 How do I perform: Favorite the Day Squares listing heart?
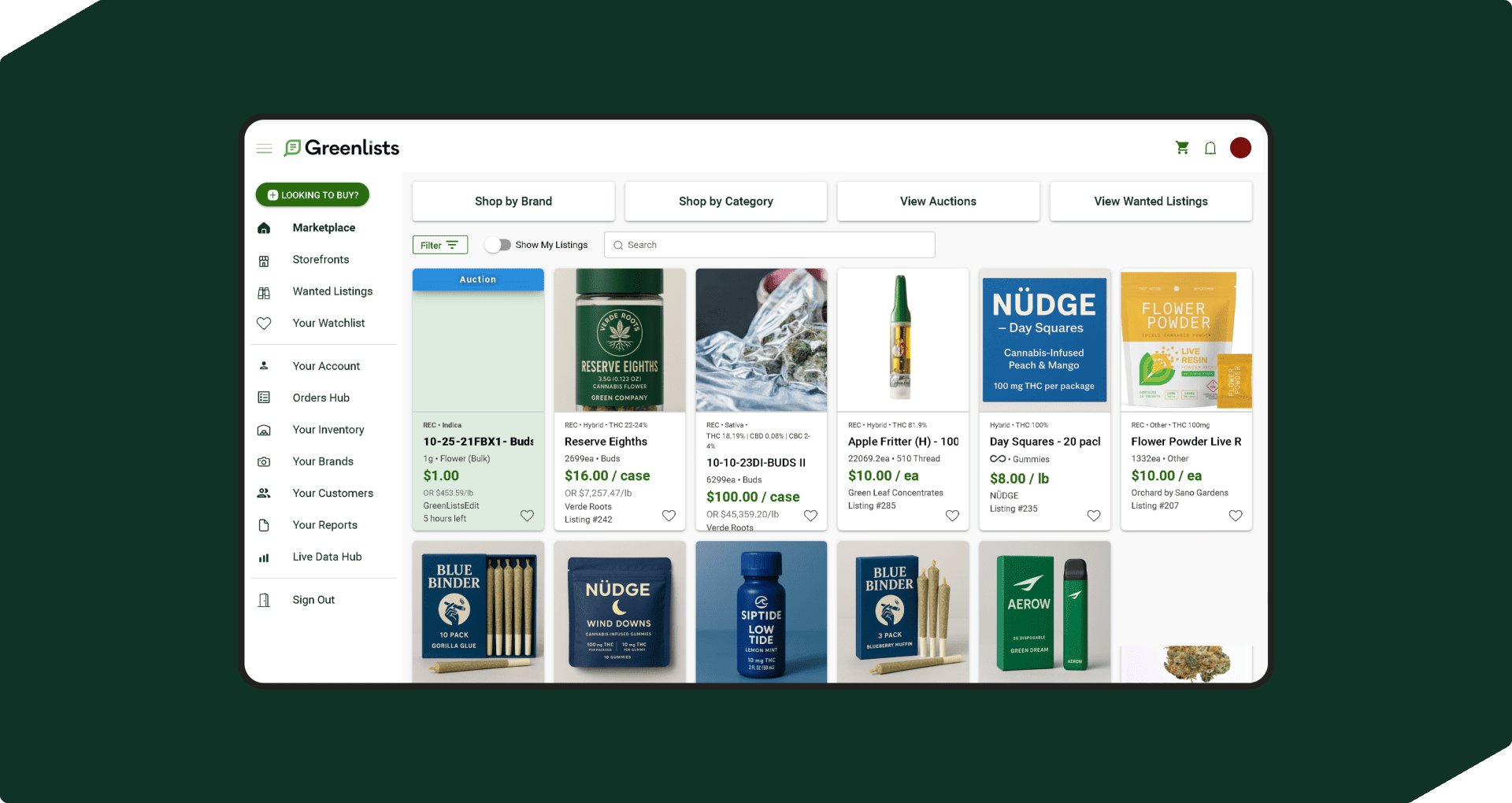(1094, 516)
